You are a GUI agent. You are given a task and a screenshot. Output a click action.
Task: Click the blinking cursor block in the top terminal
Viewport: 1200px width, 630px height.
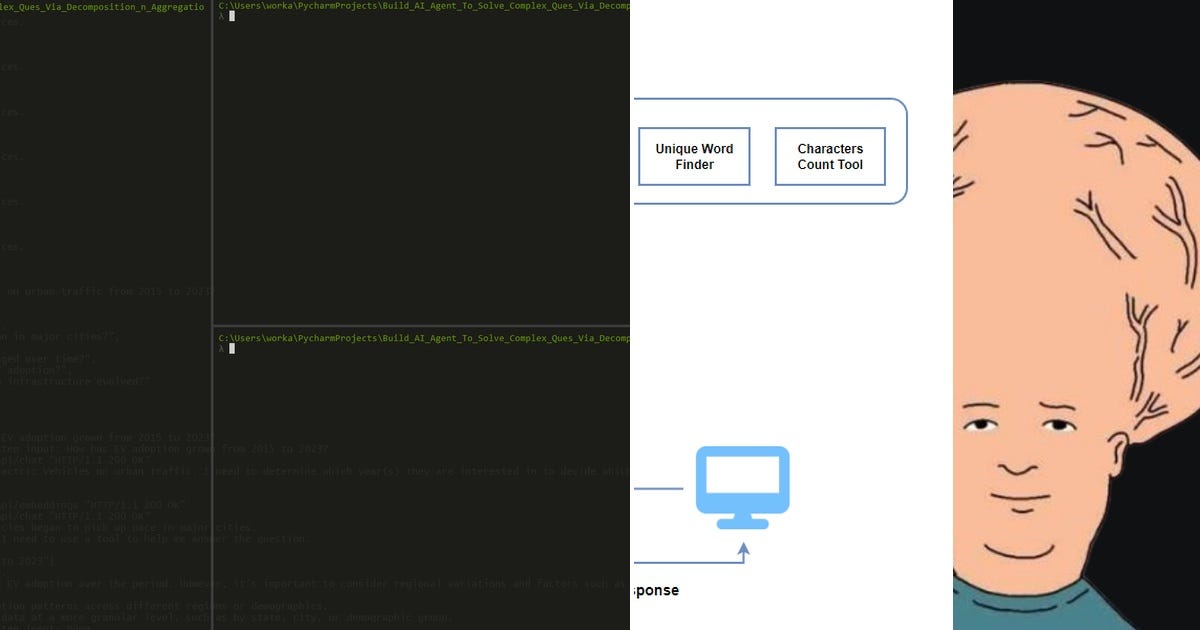coord(232,15)
